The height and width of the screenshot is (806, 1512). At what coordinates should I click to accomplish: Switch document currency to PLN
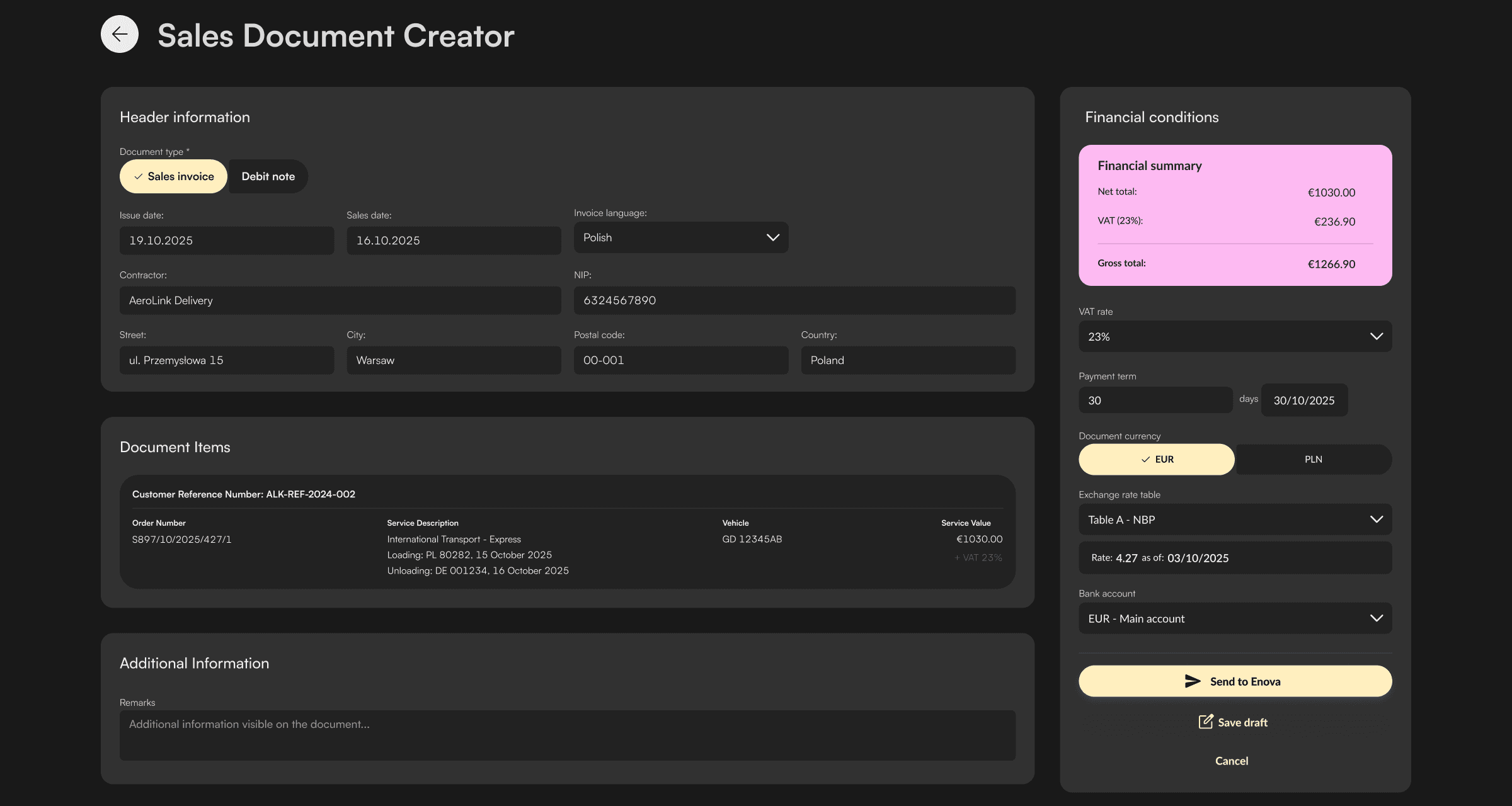click(1313, 459)
